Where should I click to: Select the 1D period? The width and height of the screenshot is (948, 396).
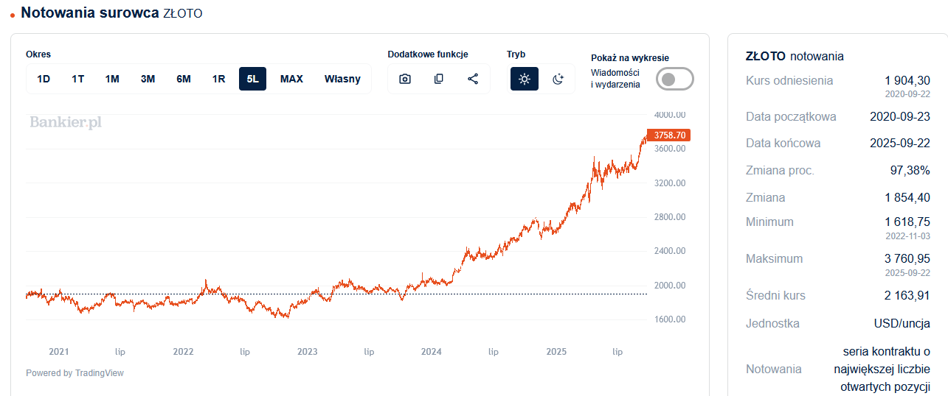point(44,79)
